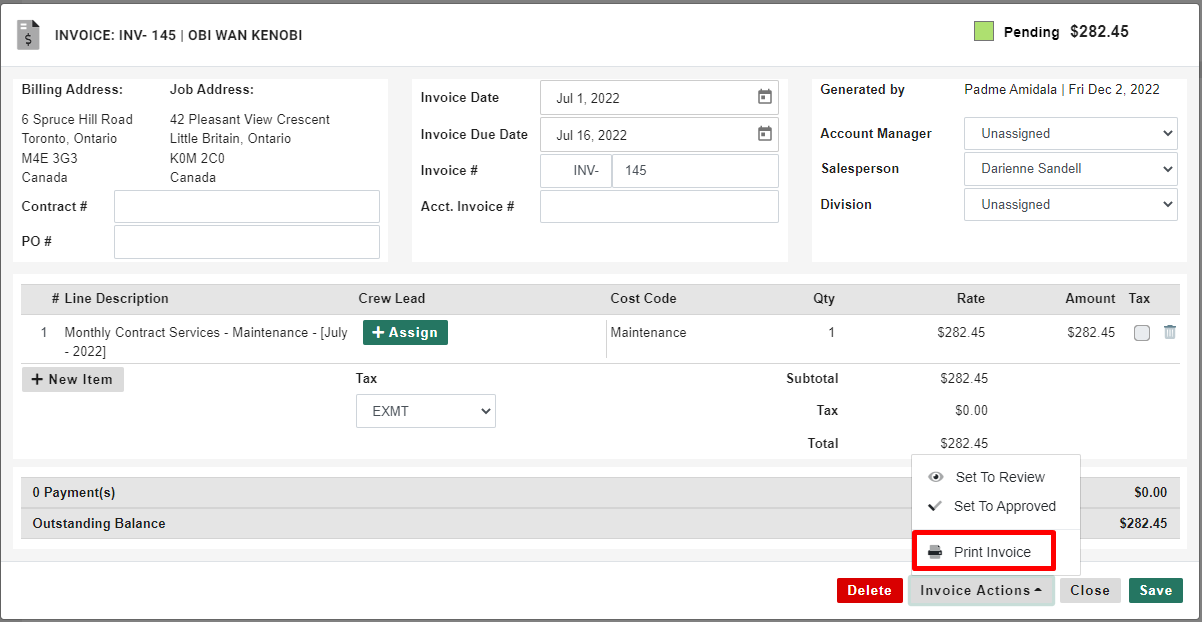Assign a crew lead with the Assign button
1202x622 pixels.
coord(405,332)
